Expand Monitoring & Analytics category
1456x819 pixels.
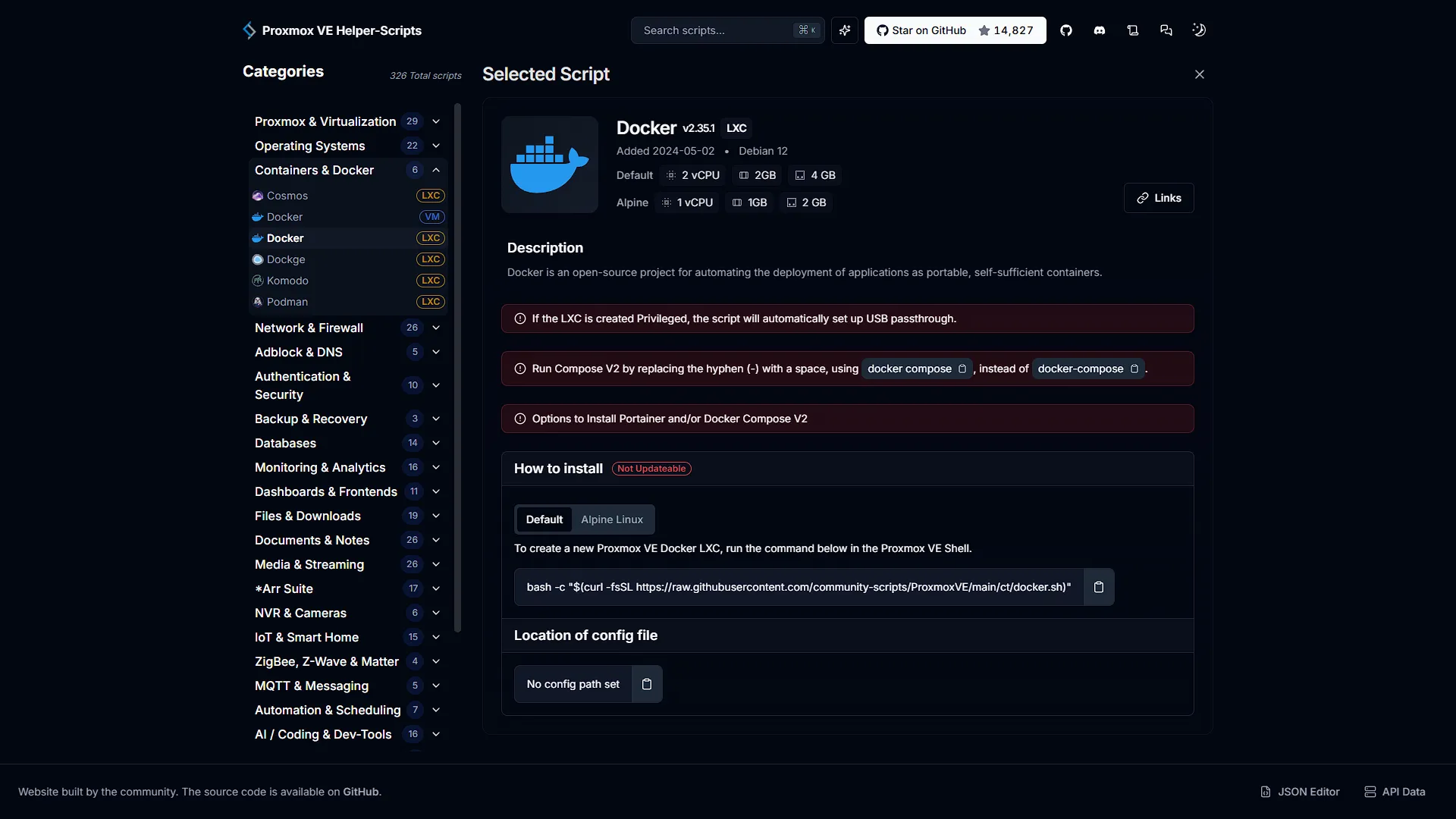click(x=348, y=467)
